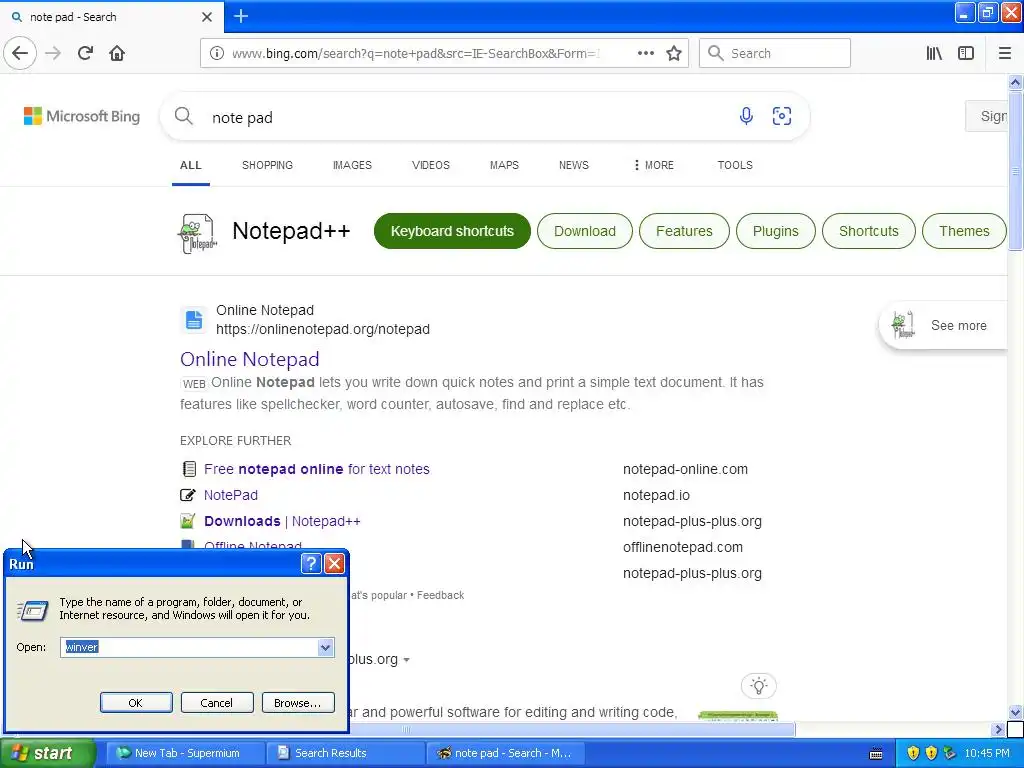The height and width of the screenshot is (768, 1024).
Task: Bookmark this page with the star
Action: pos(674,53)
